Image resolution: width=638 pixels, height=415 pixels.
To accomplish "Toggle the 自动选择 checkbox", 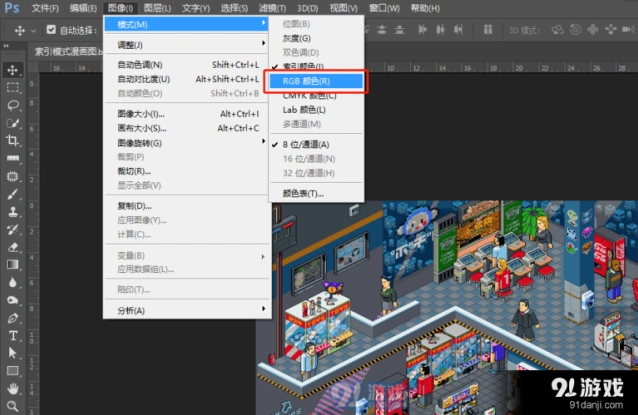I will 51,30.
